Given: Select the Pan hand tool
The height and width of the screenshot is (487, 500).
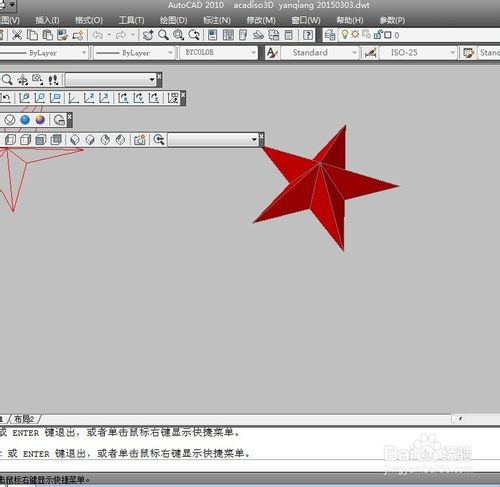Looking at the screenshot, I should pos(148,35).
